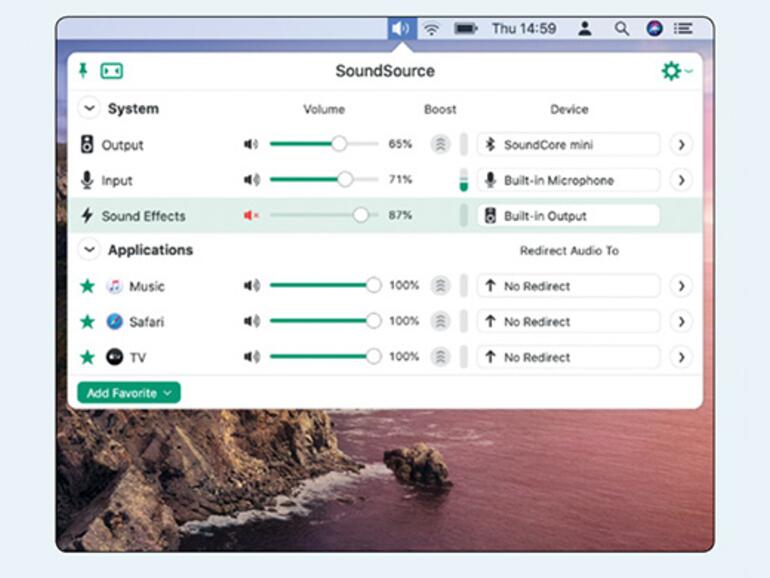Open Spotlight search
Screen dimensions: 770x578
click(622, 29)
